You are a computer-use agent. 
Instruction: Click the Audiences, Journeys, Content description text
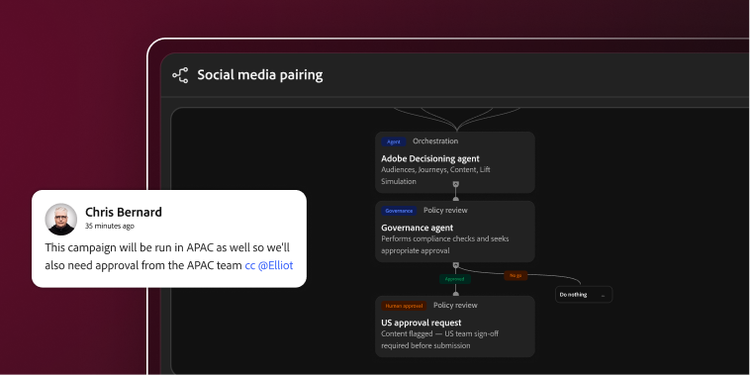(436, 176)
